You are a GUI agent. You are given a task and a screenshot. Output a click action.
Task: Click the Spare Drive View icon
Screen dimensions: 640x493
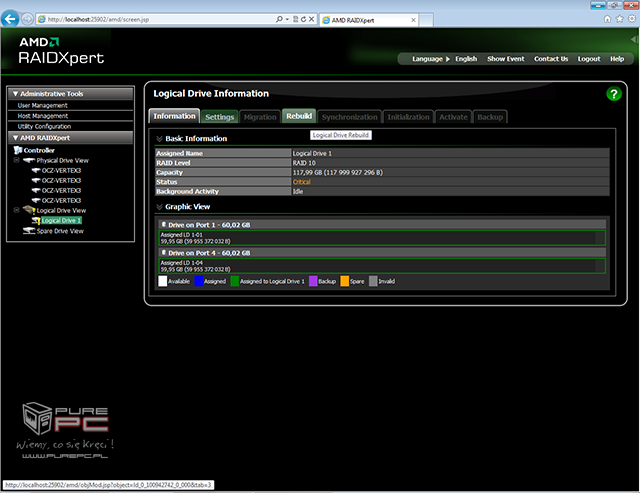click(29, 231)
